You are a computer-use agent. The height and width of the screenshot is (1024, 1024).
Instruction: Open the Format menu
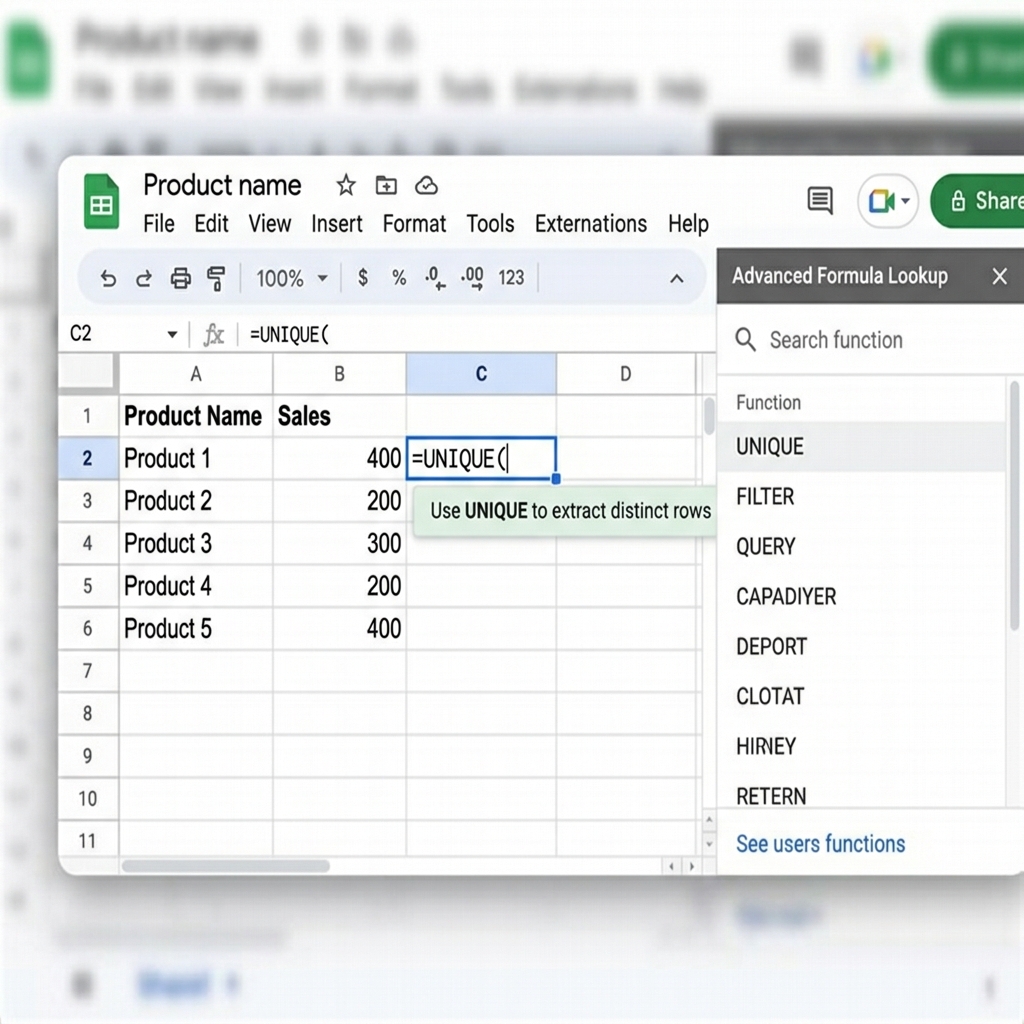[414, 224]
